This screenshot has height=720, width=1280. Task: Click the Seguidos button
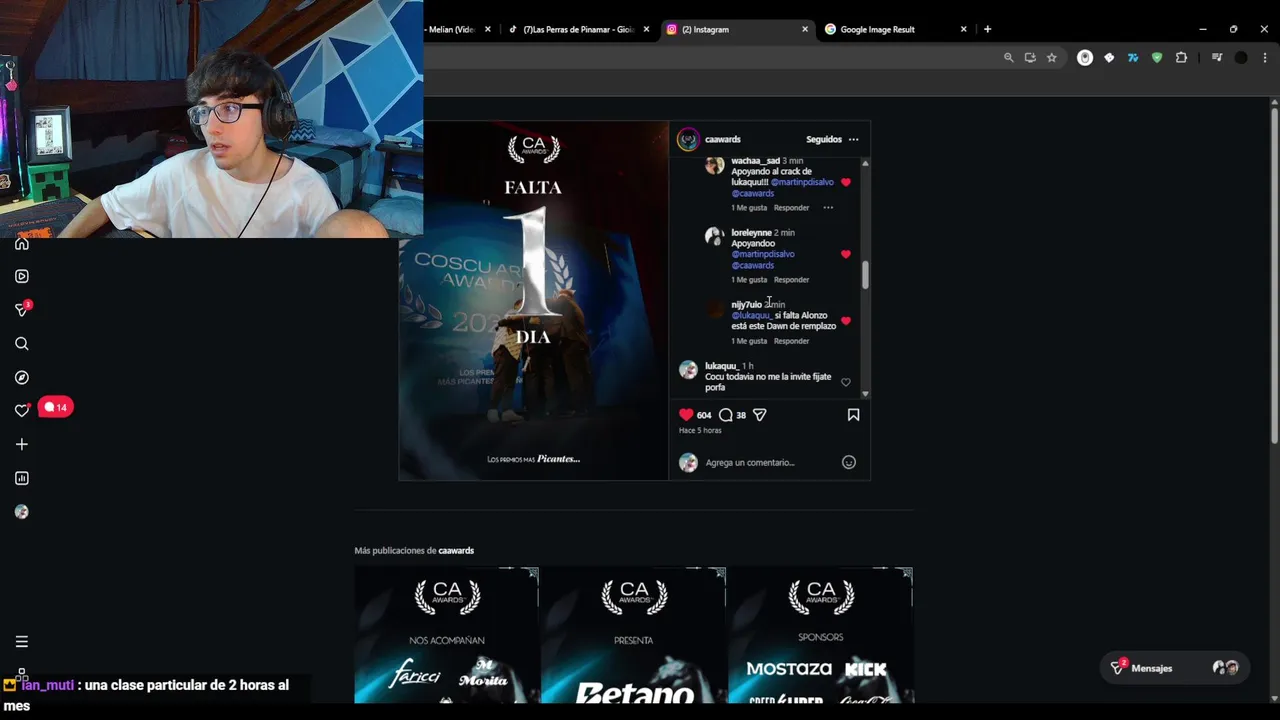tap(824, 140)
